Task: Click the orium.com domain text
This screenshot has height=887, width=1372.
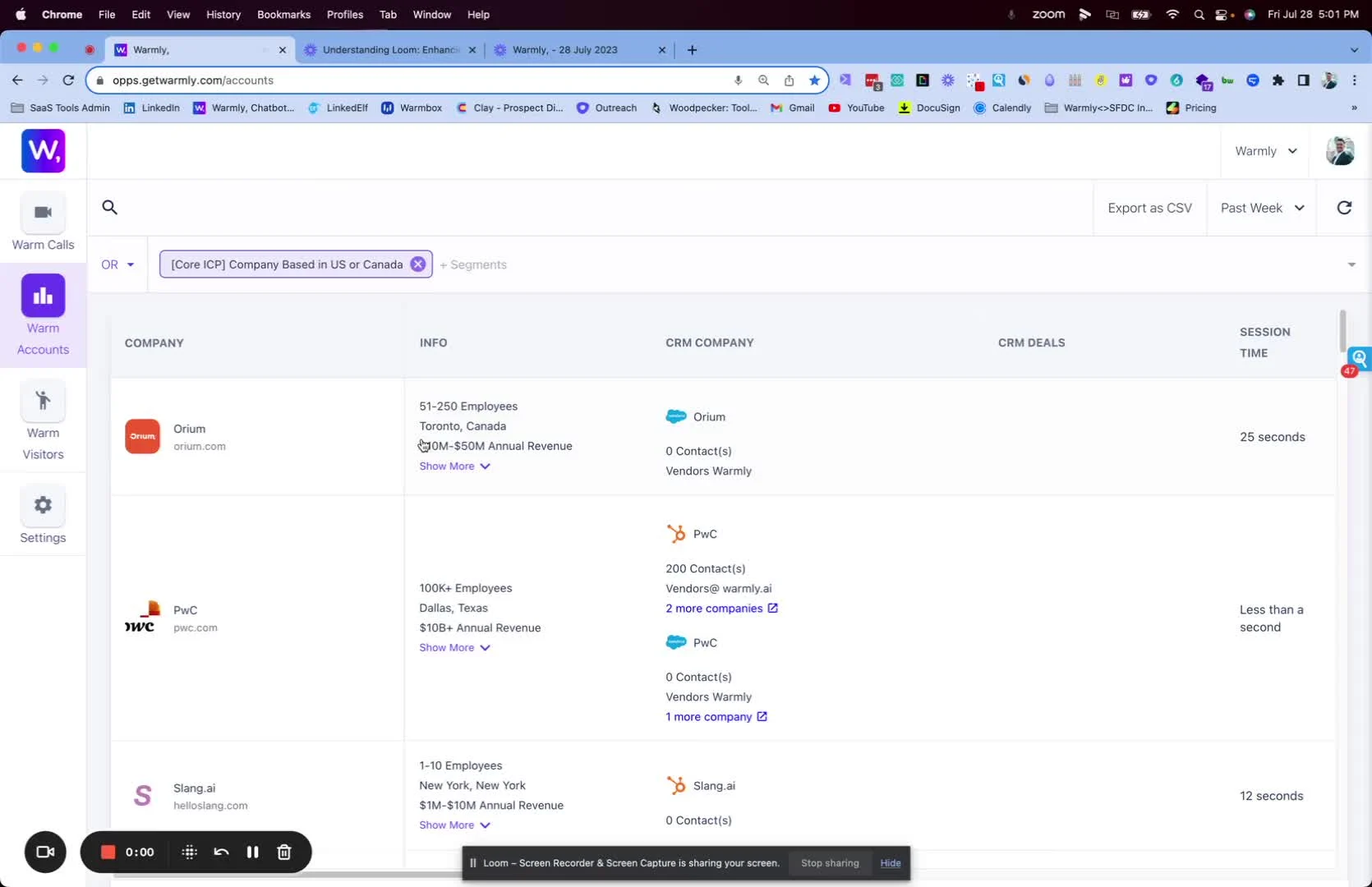Action: click(200, 447)
